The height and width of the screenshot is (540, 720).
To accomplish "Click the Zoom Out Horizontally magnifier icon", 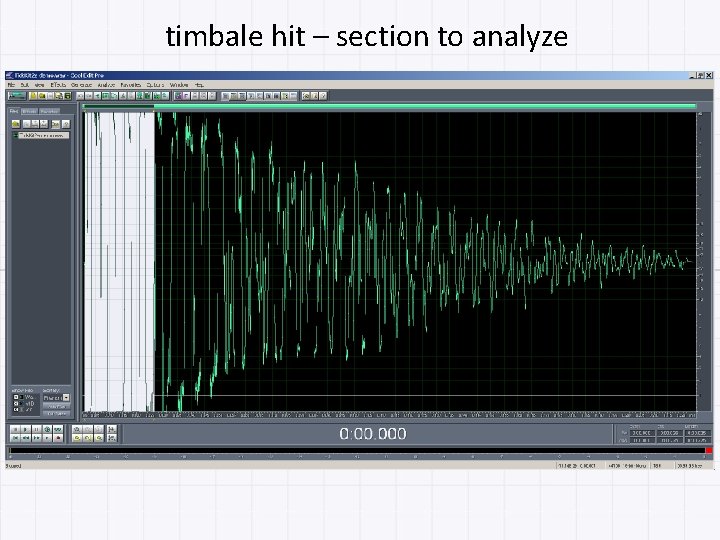I will pos(88,429).
